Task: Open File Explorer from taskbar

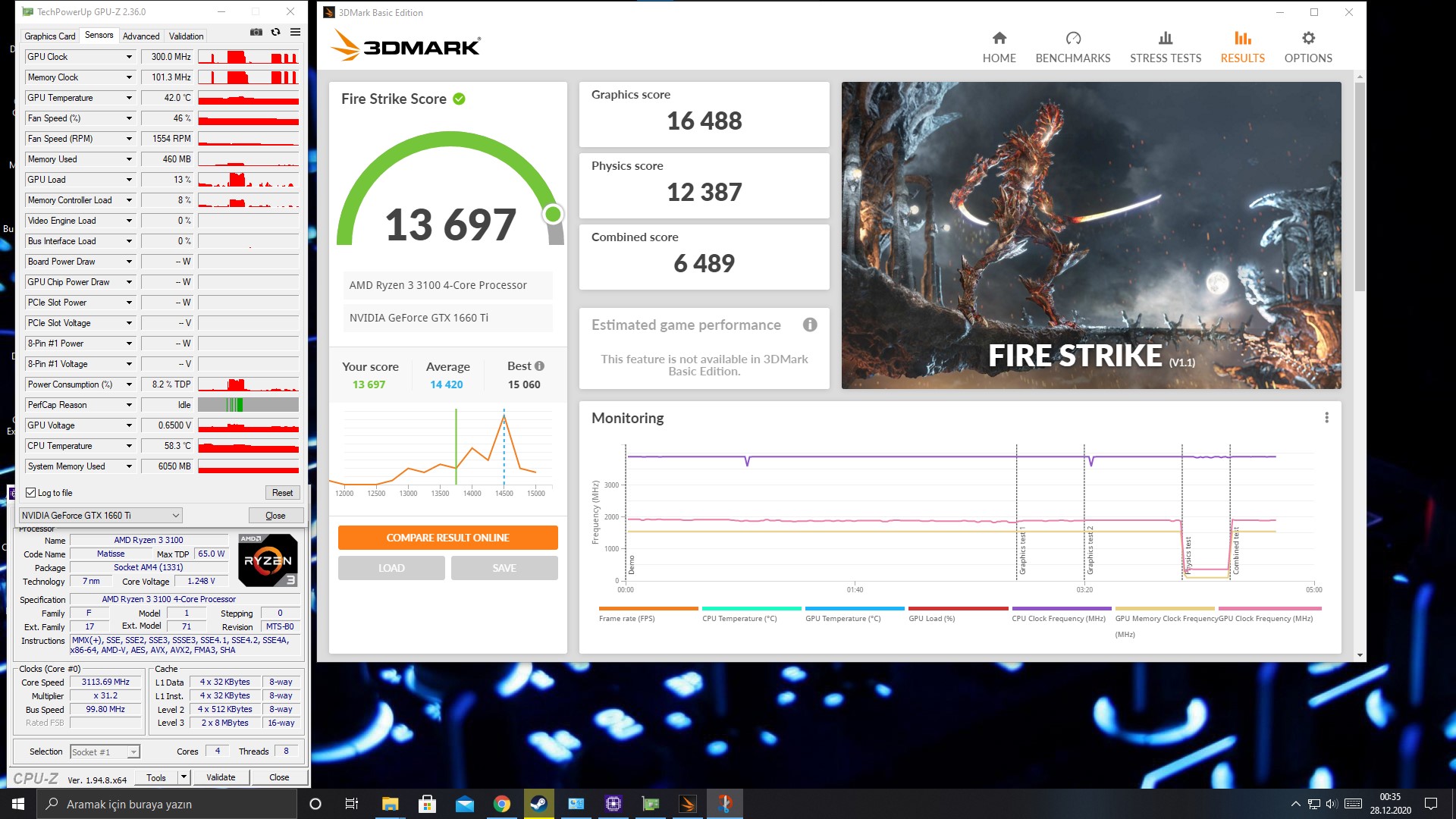Action: click(x=390, y=804)
